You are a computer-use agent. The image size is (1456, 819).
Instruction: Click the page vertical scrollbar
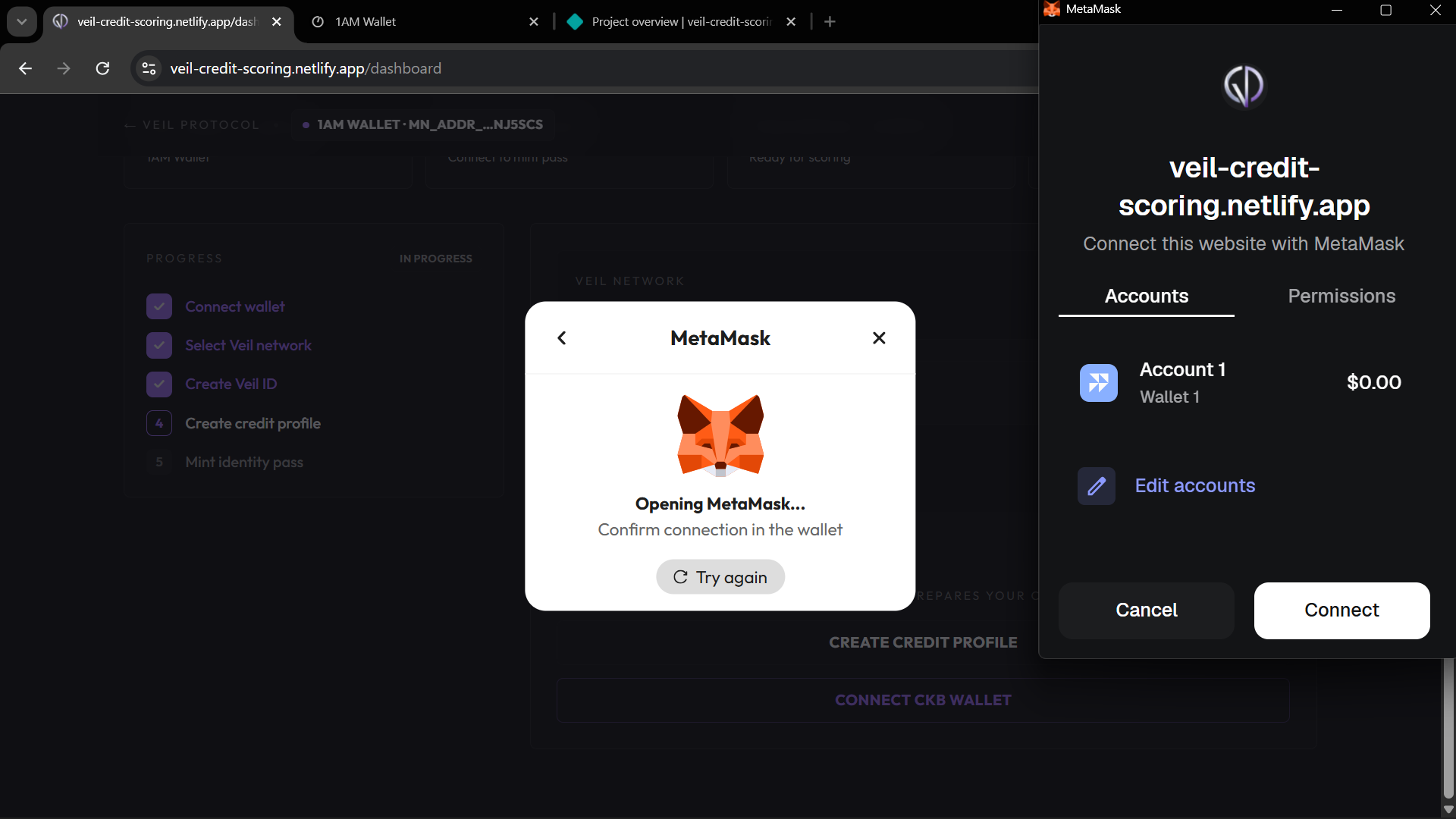click(x=1448, y=728)
